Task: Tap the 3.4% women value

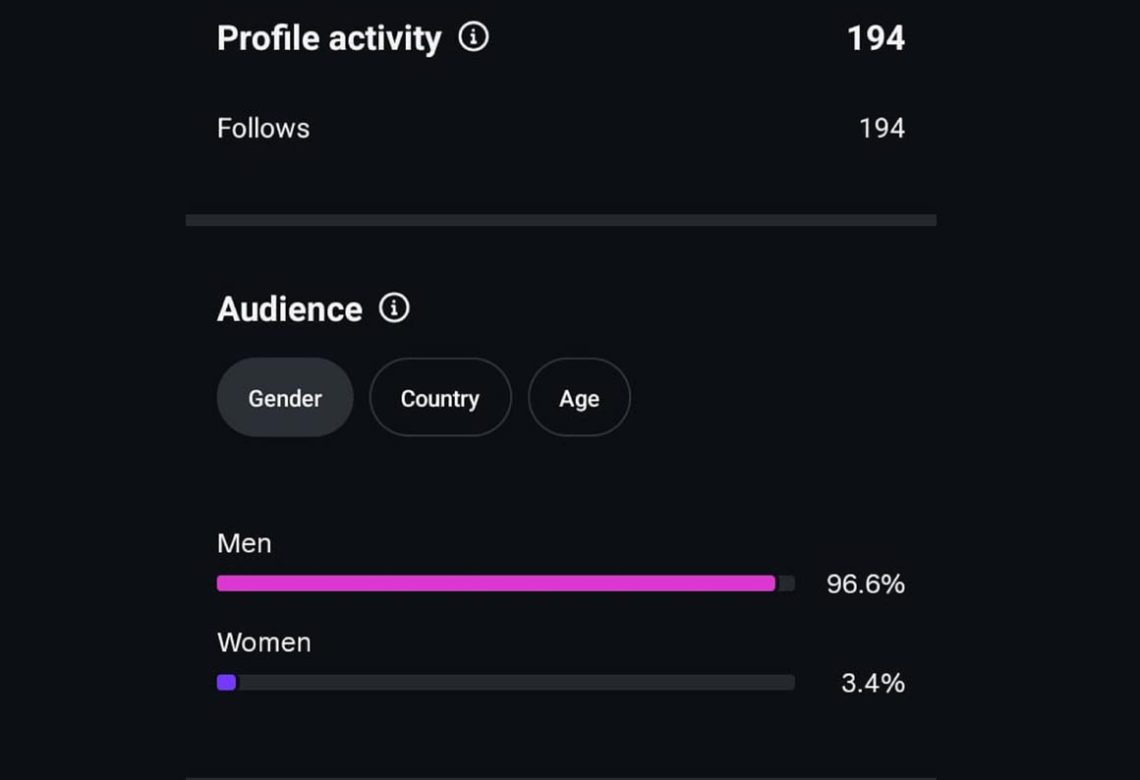Action: click(872, 683)
